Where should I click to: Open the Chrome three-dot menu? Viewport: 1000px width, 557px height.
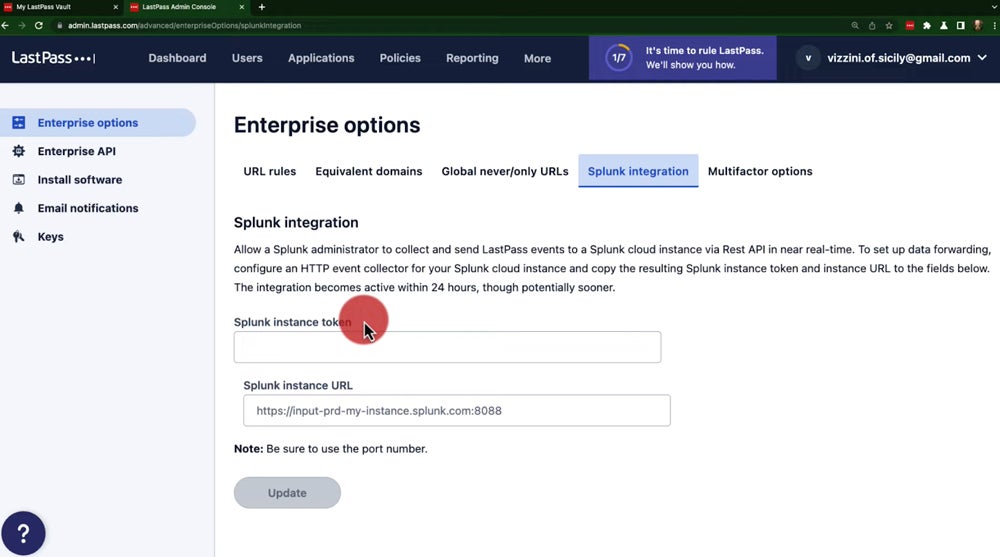click(x=992, y=25)
